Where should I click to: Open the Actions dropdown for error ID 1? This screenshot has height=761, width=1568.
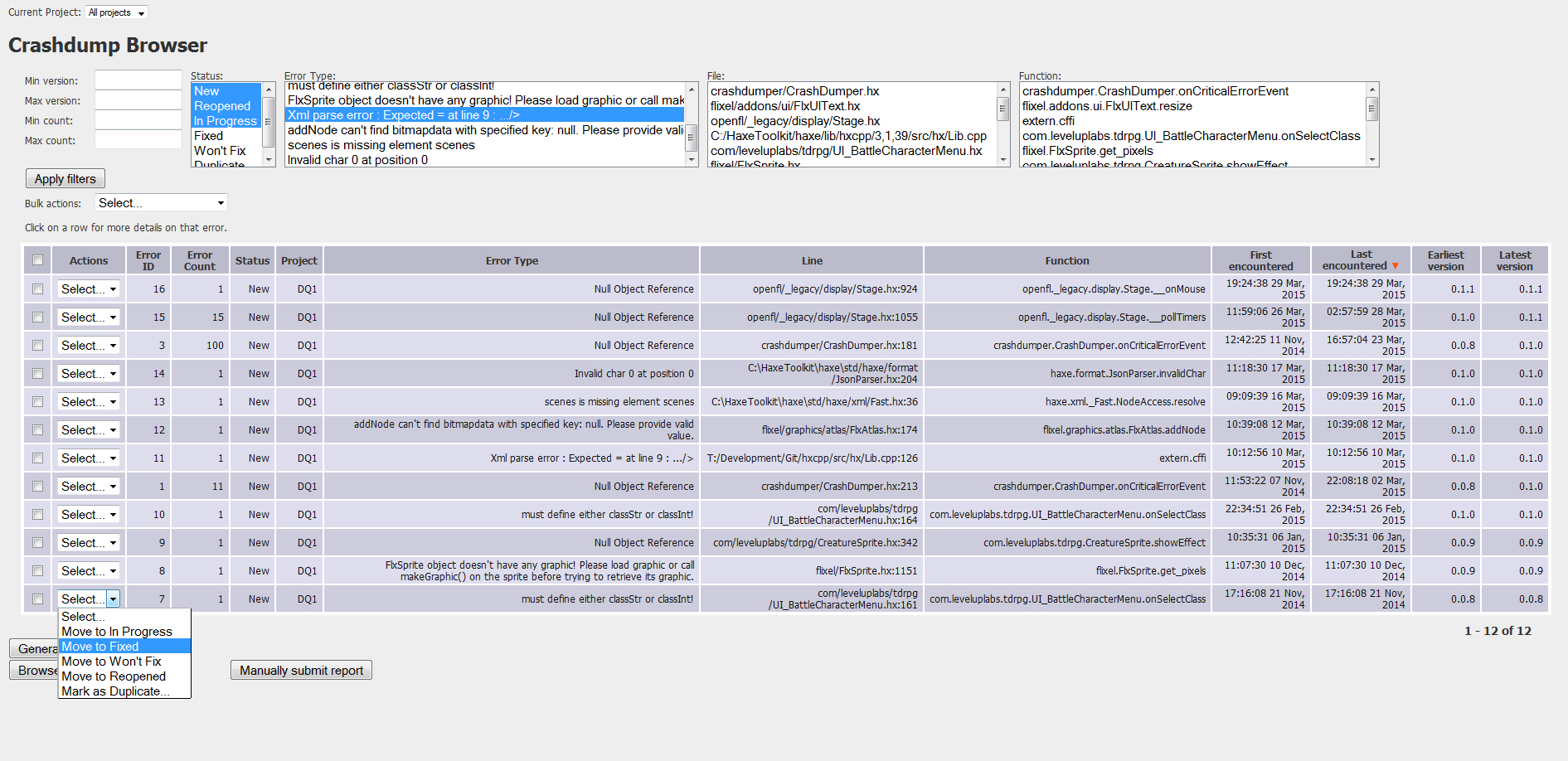click(89, 487)
